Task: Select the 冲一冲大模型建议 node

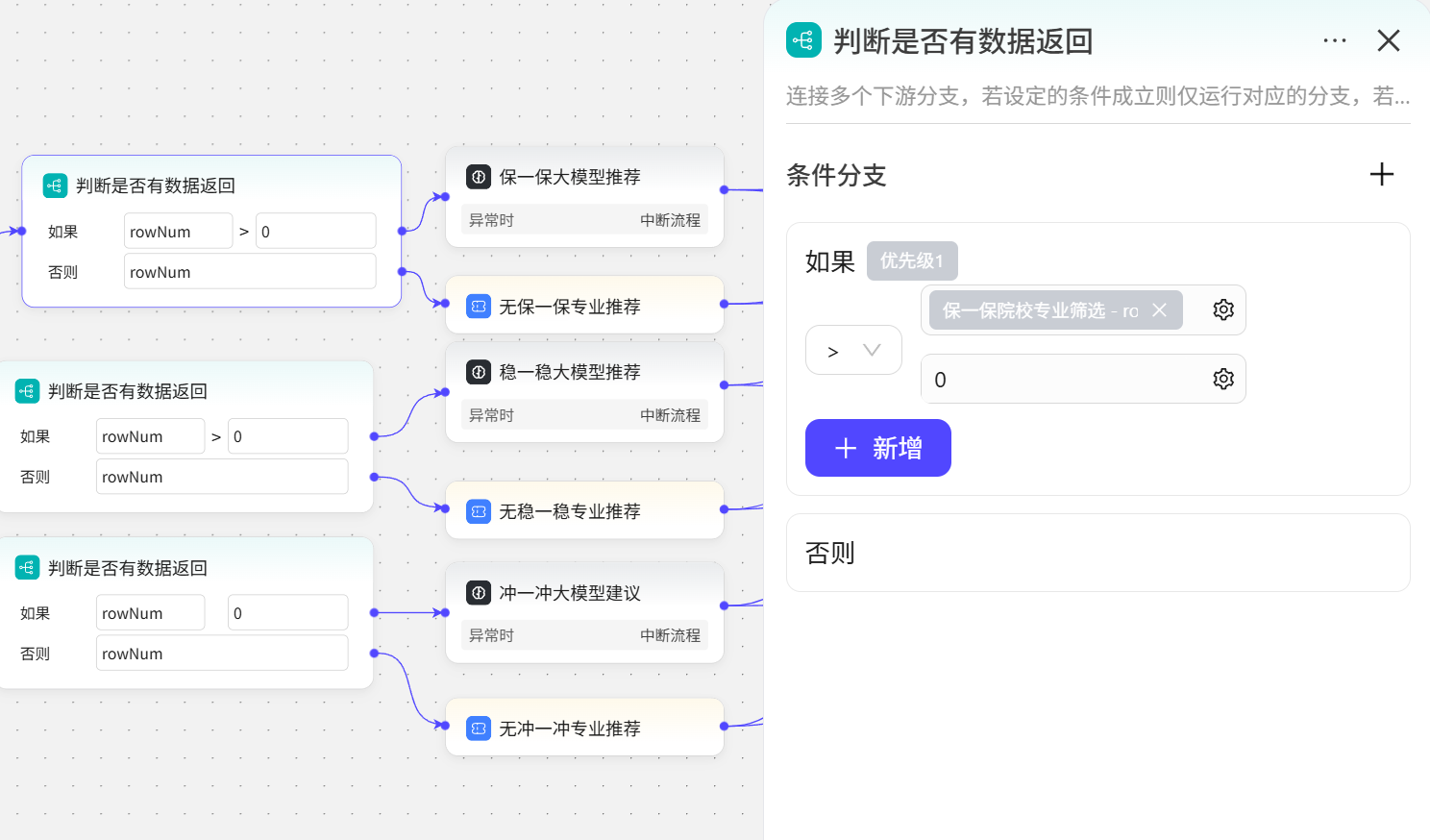Action: [x=583, y=594]
